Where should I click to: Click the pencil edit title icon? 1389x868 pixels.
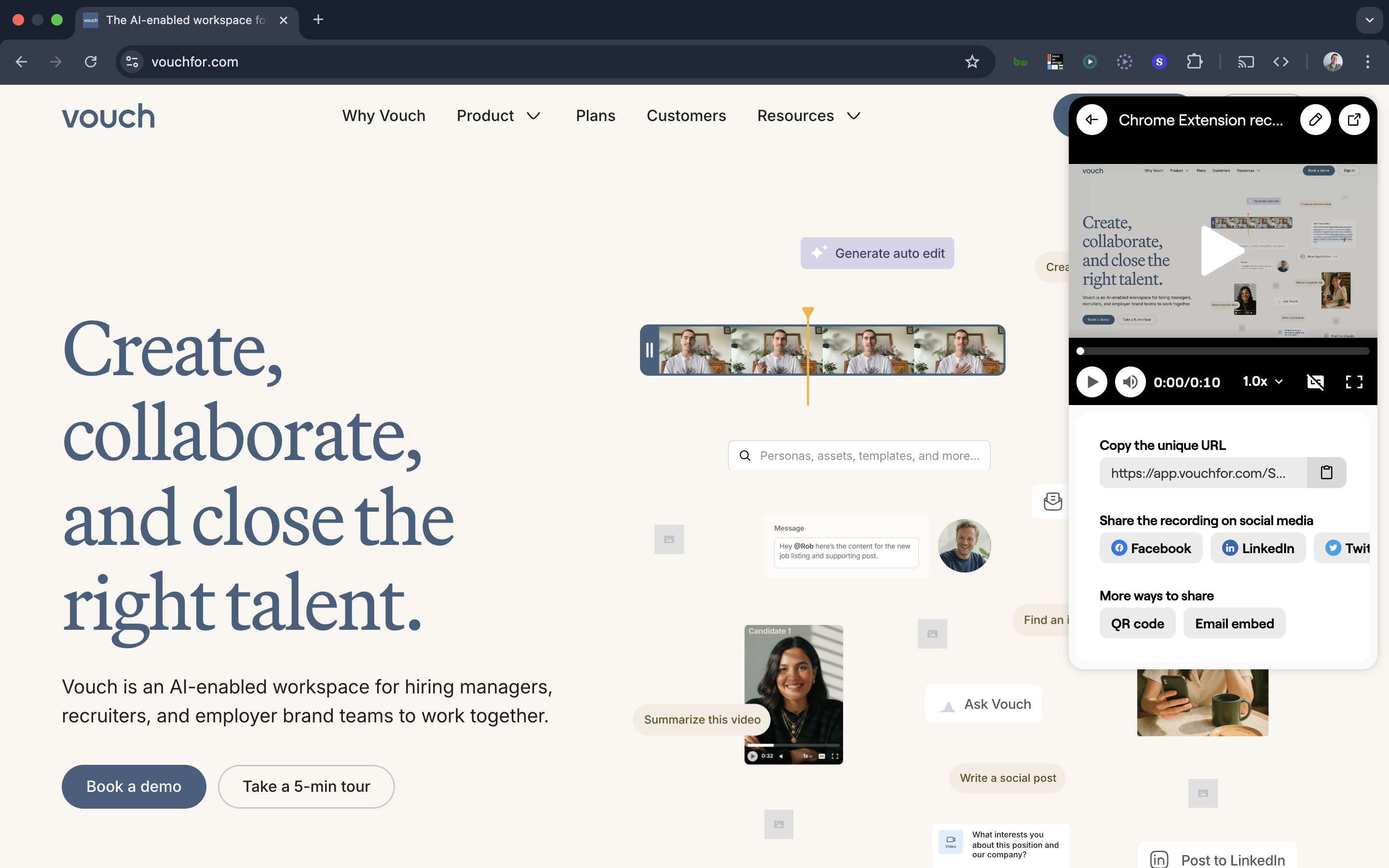(1315, 120)
